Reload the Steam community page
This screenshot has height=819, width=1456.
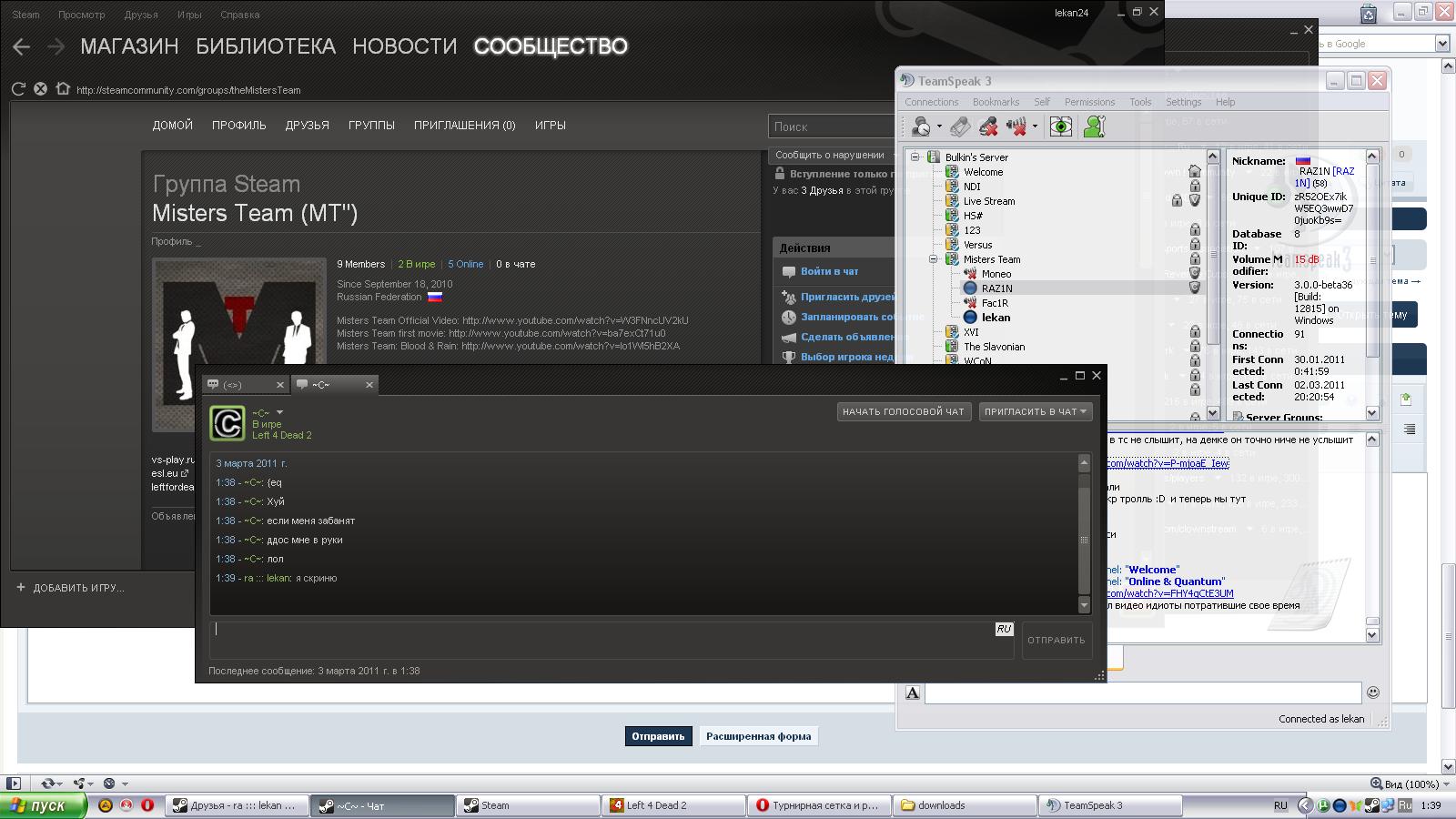click(x=18, y=89)
